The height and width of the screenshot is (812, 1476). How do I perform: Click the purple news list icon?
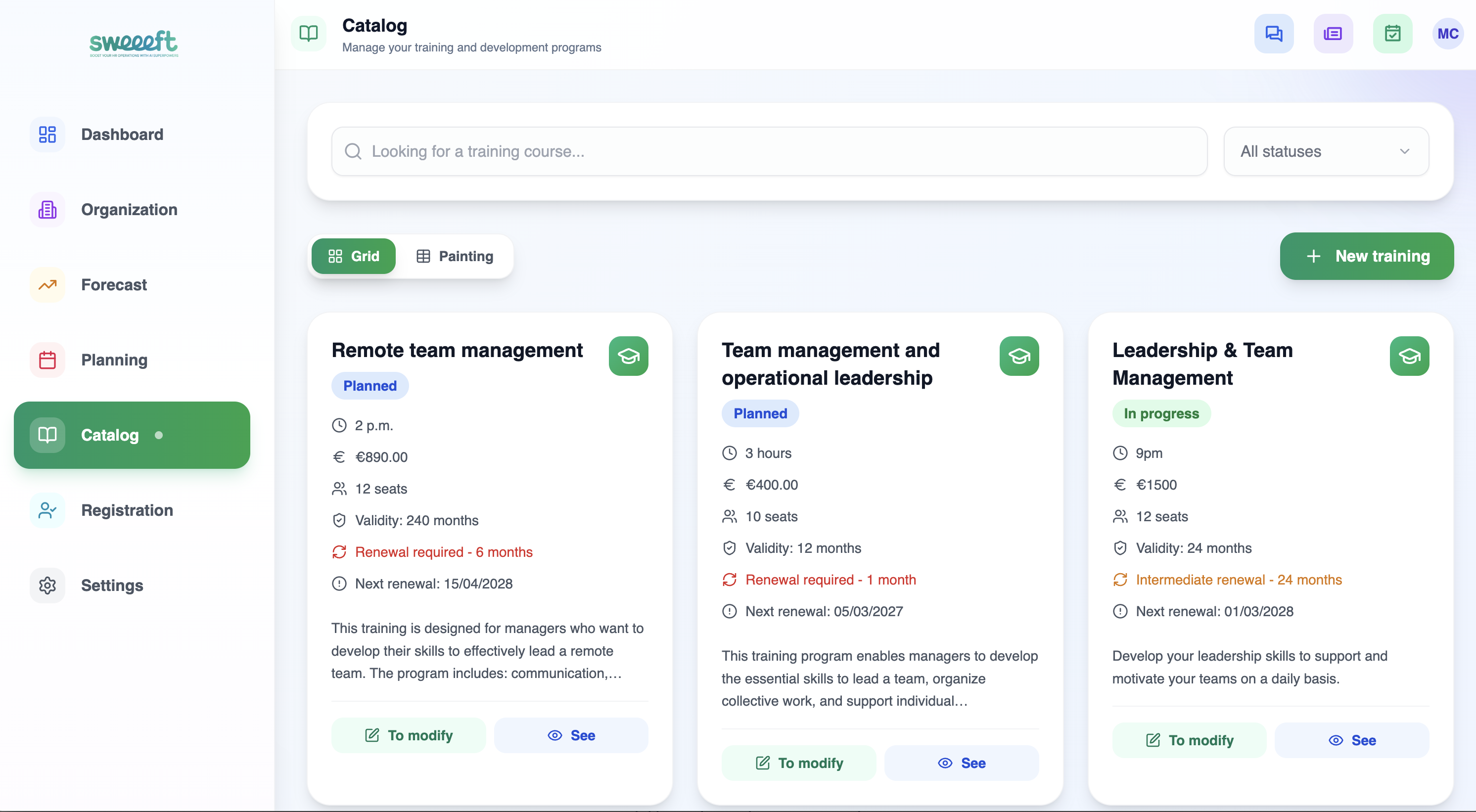point(1333,34)
